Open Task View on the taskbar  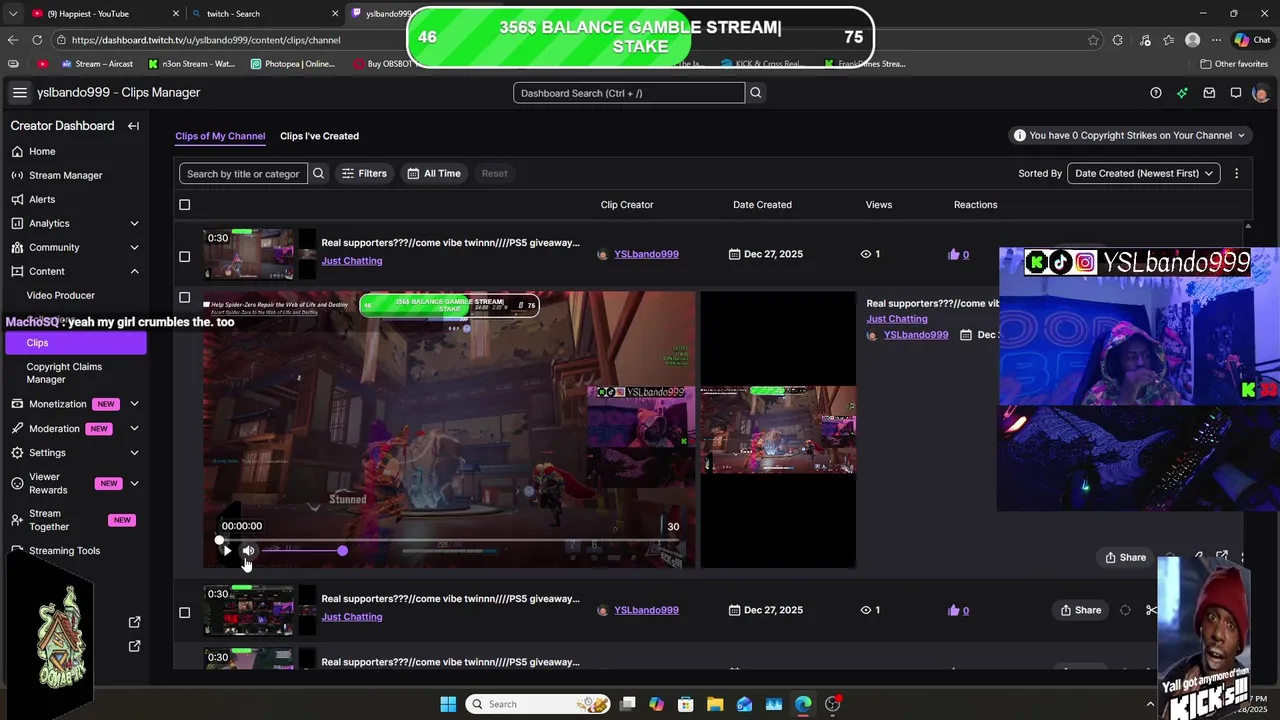tap(627, 704)
